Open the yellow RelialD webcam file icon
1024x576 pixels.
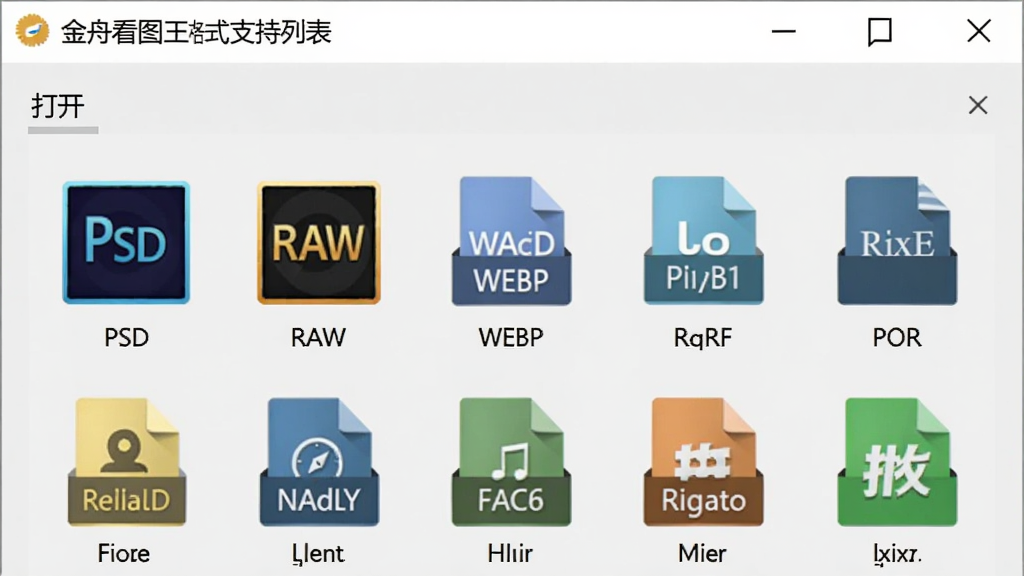(127, 462)
